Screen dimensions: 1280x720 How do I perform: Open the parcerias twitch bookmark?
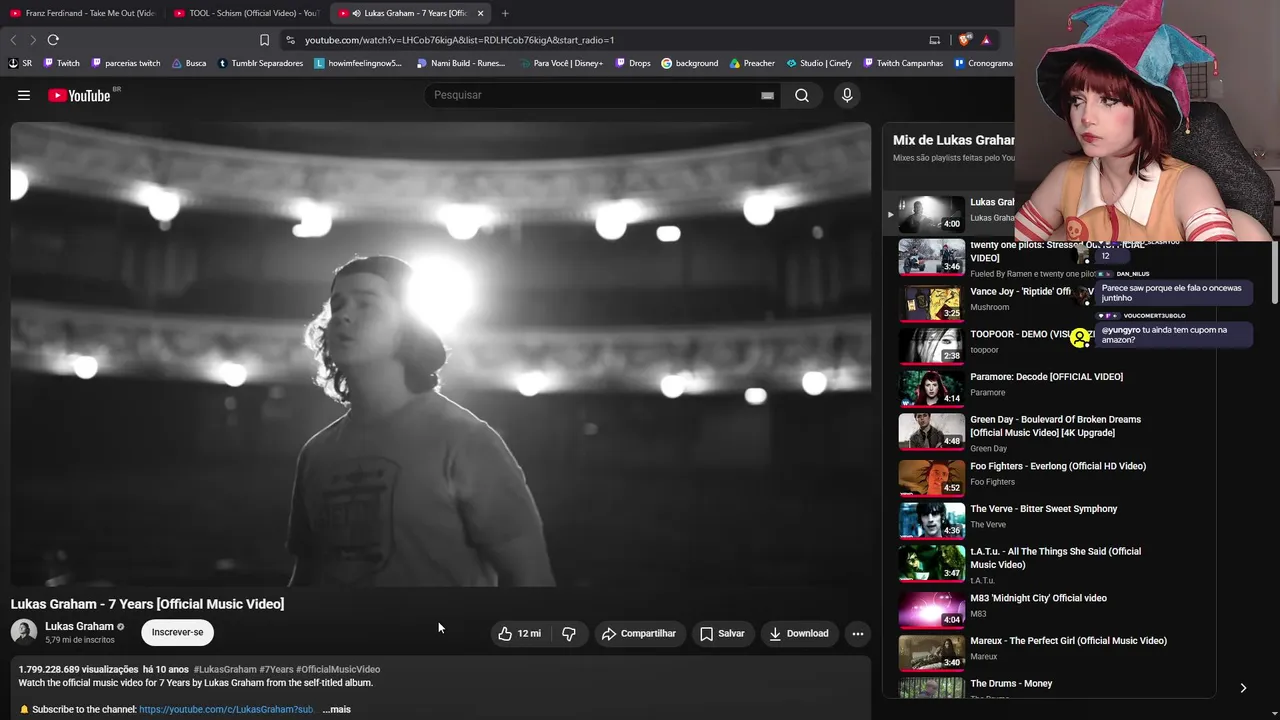point(126,63)
